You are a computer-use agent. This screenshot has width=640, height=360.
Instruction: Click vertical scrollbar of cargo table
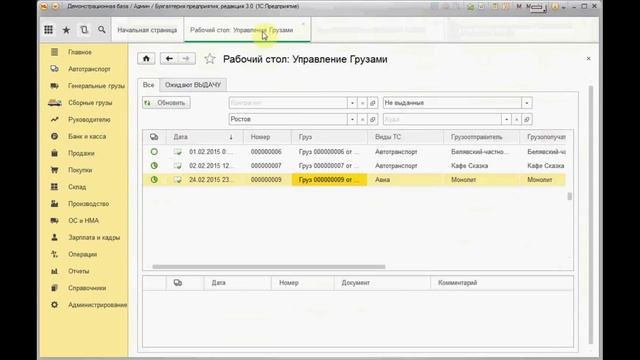pyautogui.click(x=569, y=196)
